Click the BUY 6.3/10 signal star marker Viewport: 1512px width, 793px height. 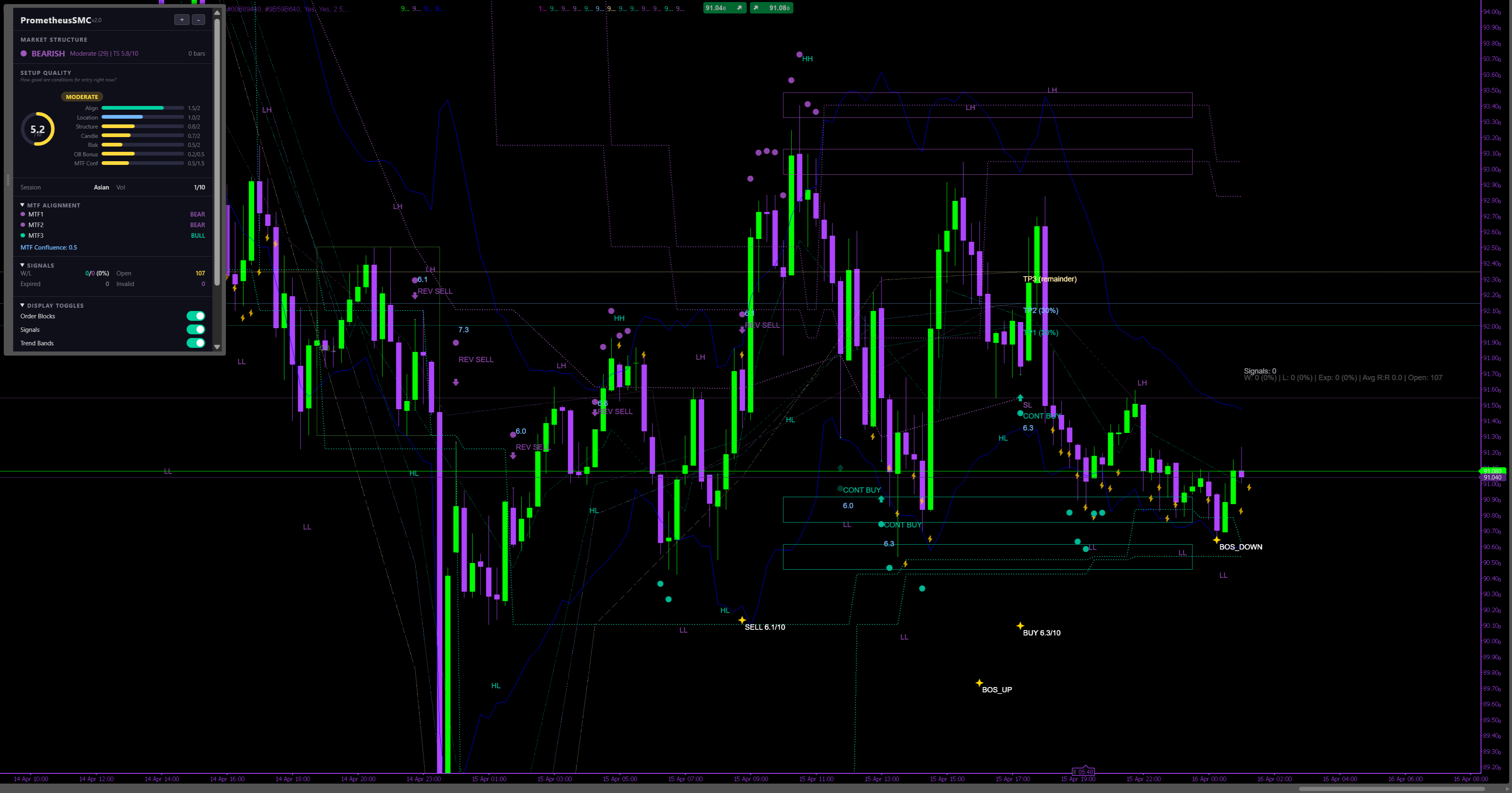(1020, 626)
